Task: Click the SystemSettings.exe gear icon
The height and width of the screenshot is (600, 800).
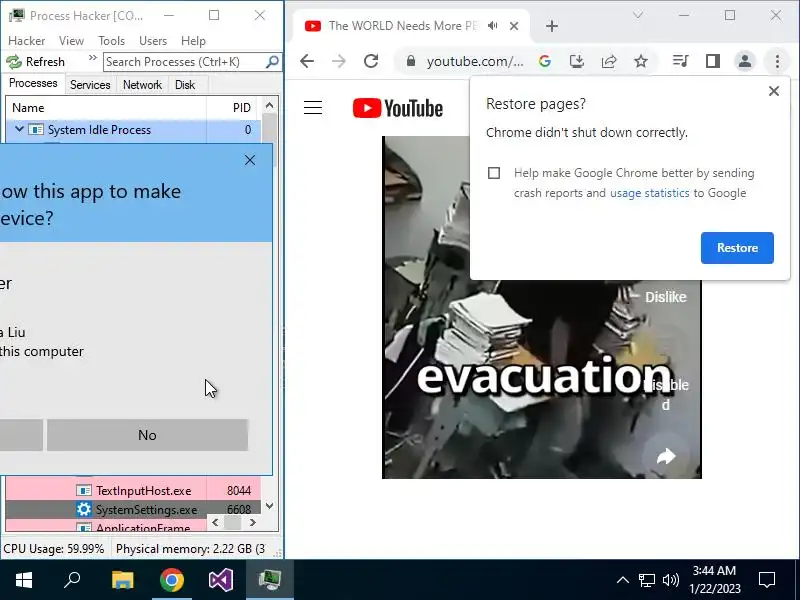Action: (x=84, y=509)
